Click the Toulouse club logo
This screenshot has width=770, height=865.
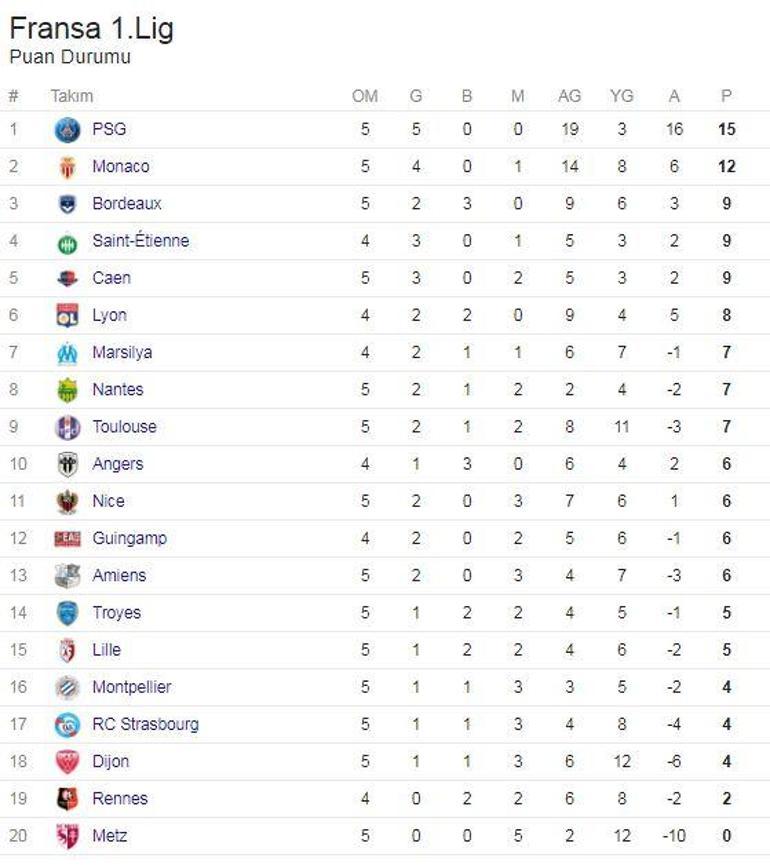[x=67, y=427]
